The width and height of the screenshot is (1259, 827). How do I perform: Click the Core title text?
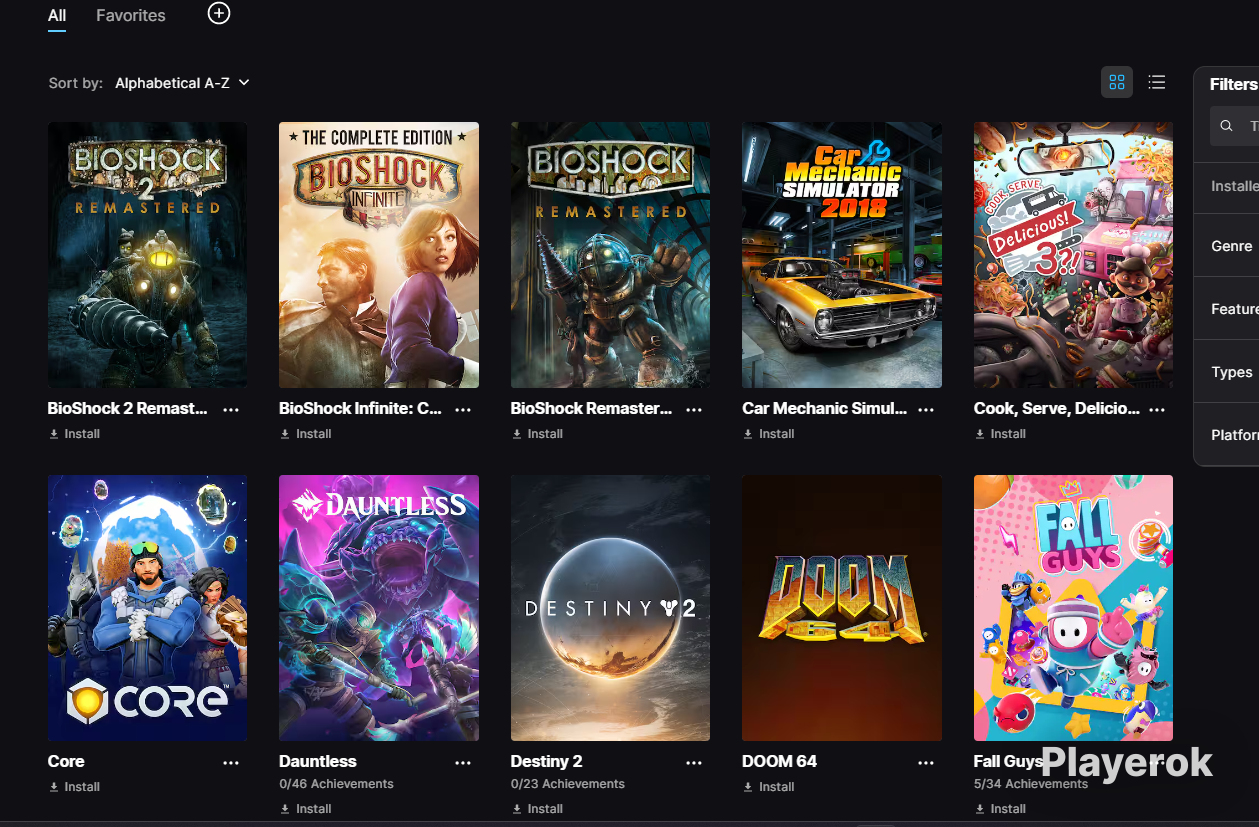[66, 761]
